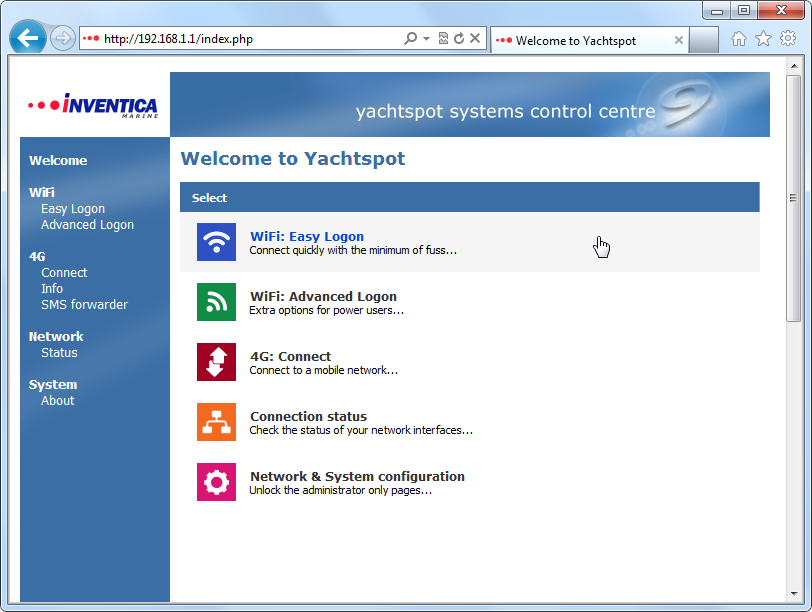Minimize the browser window

point(717,10)
